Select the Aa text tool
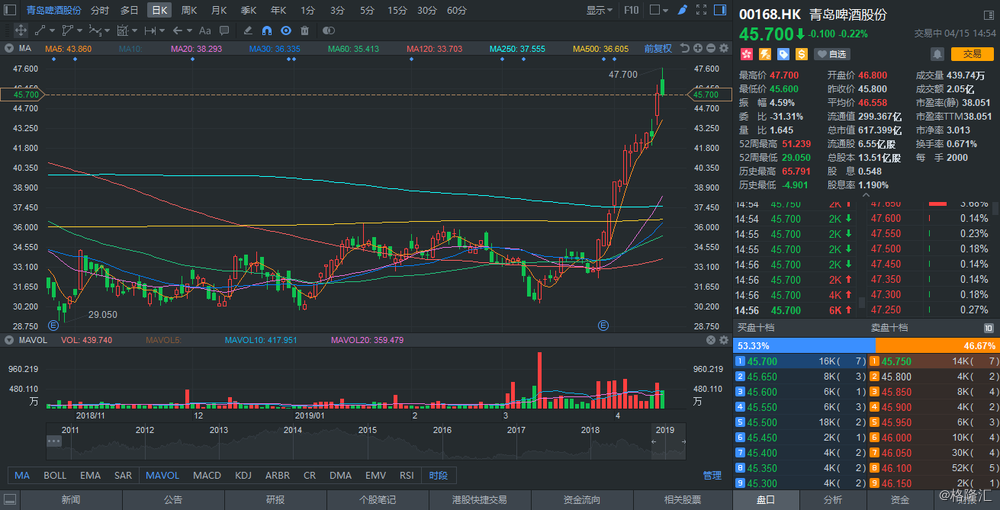Screen dimensions: 1000x510 (205, 30)
